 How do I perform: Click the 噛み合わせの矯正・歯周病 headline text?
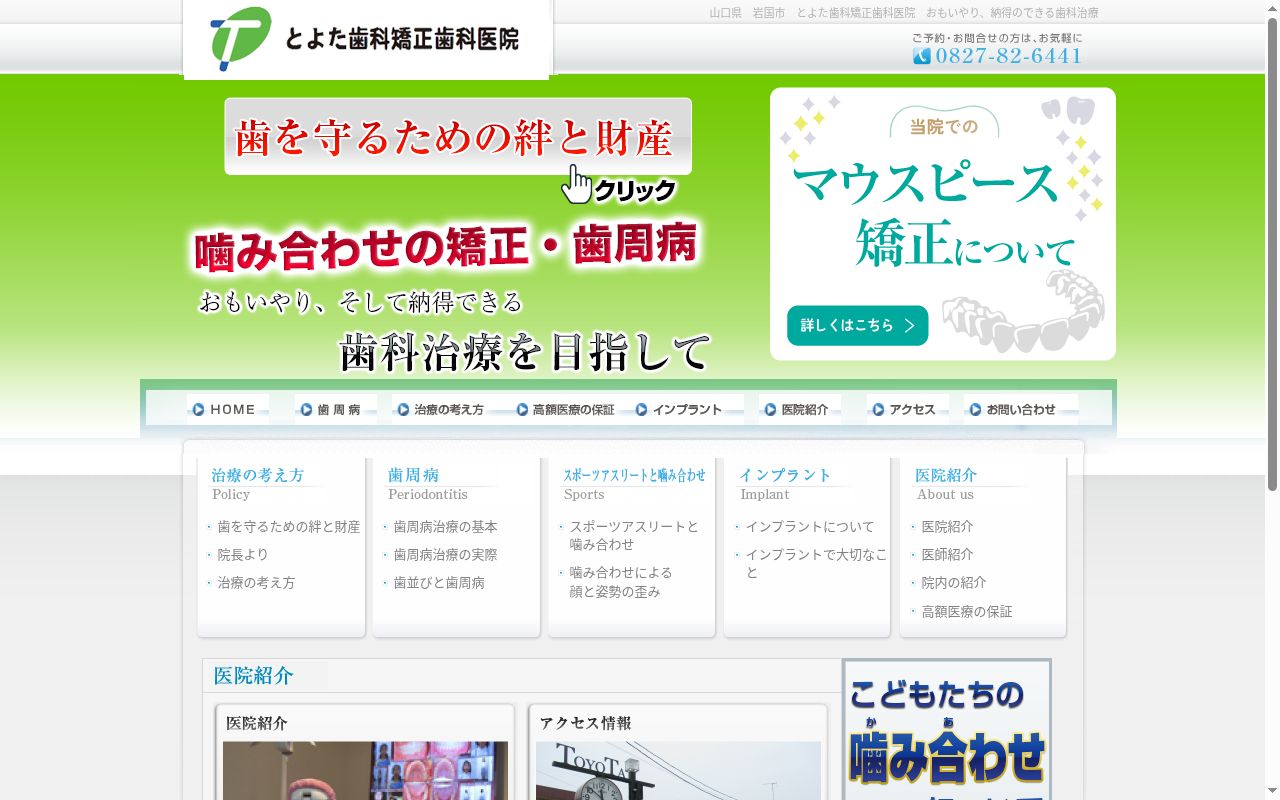click(445, 248)
